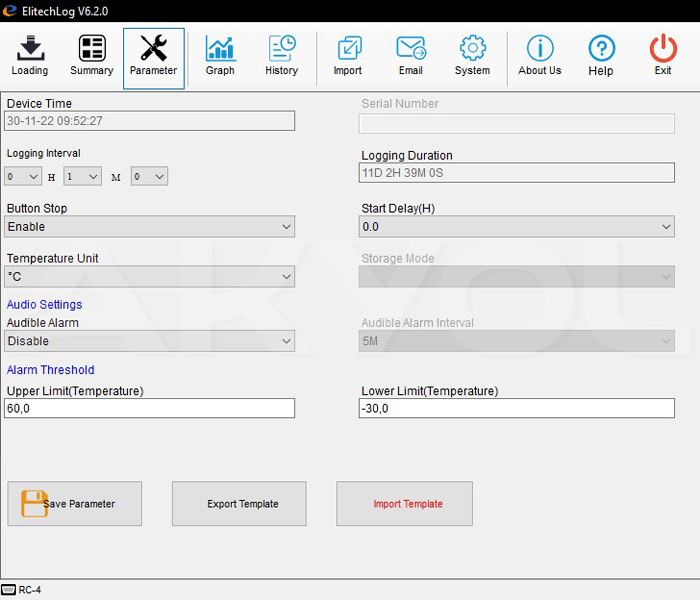Expand the Temperature Unit dropdown

150,276
